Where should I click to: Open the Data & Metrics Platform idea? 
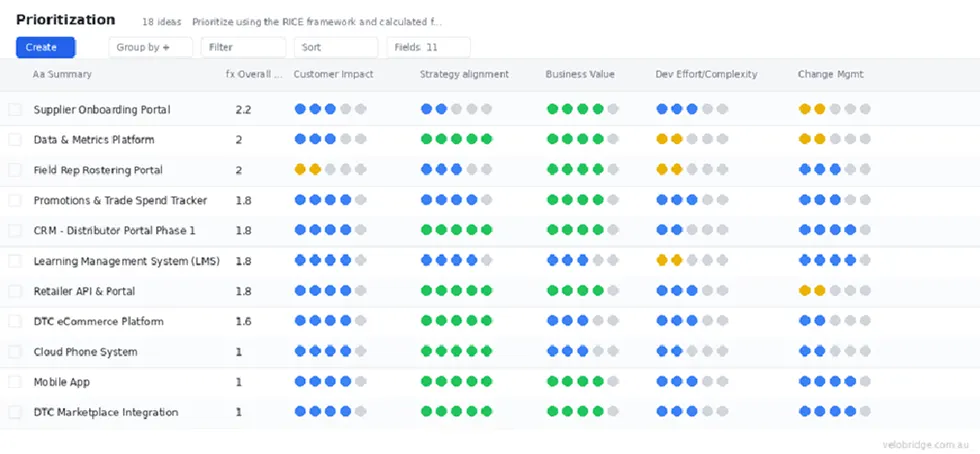(x=94, y=139)
